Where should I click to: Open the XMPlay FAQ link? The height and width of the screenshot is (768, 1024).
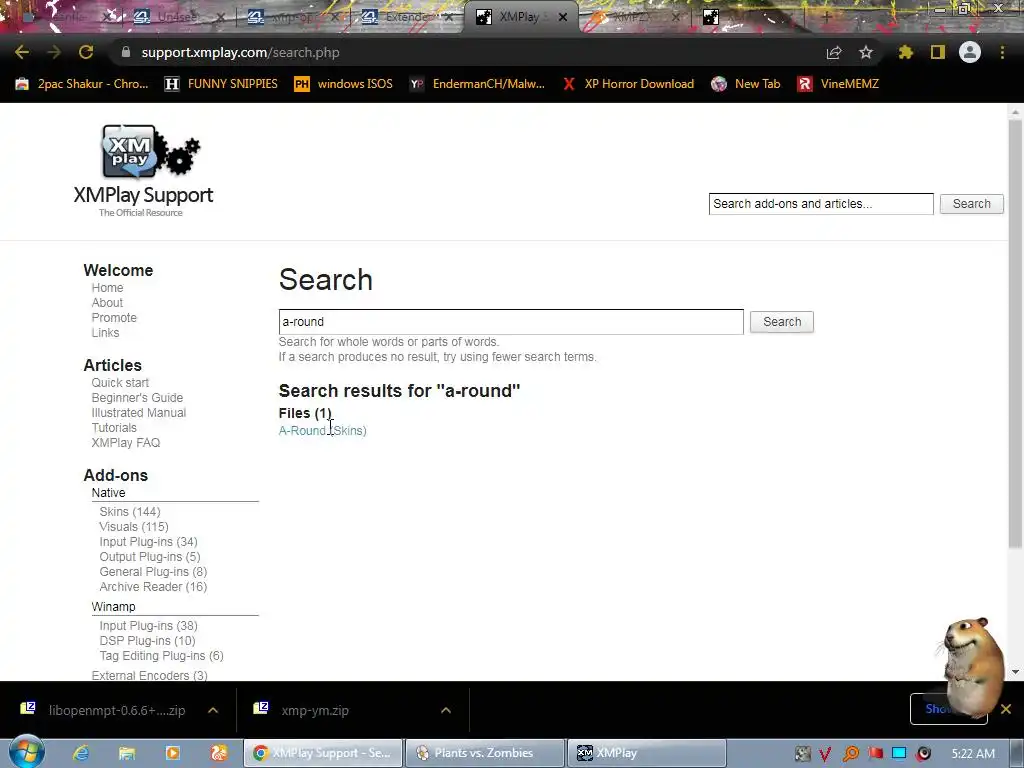click(x=126, y=443)
